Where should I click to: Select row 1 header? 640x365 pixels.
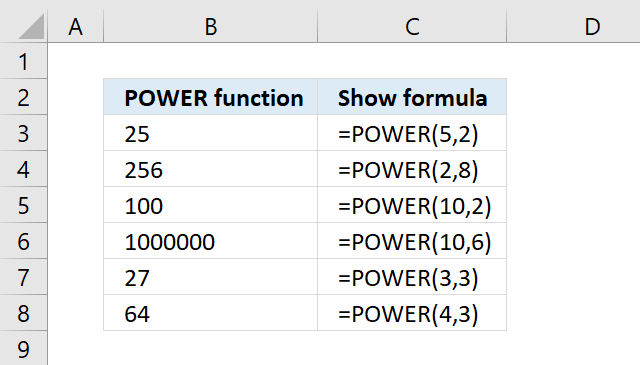[x=24, y=61]
